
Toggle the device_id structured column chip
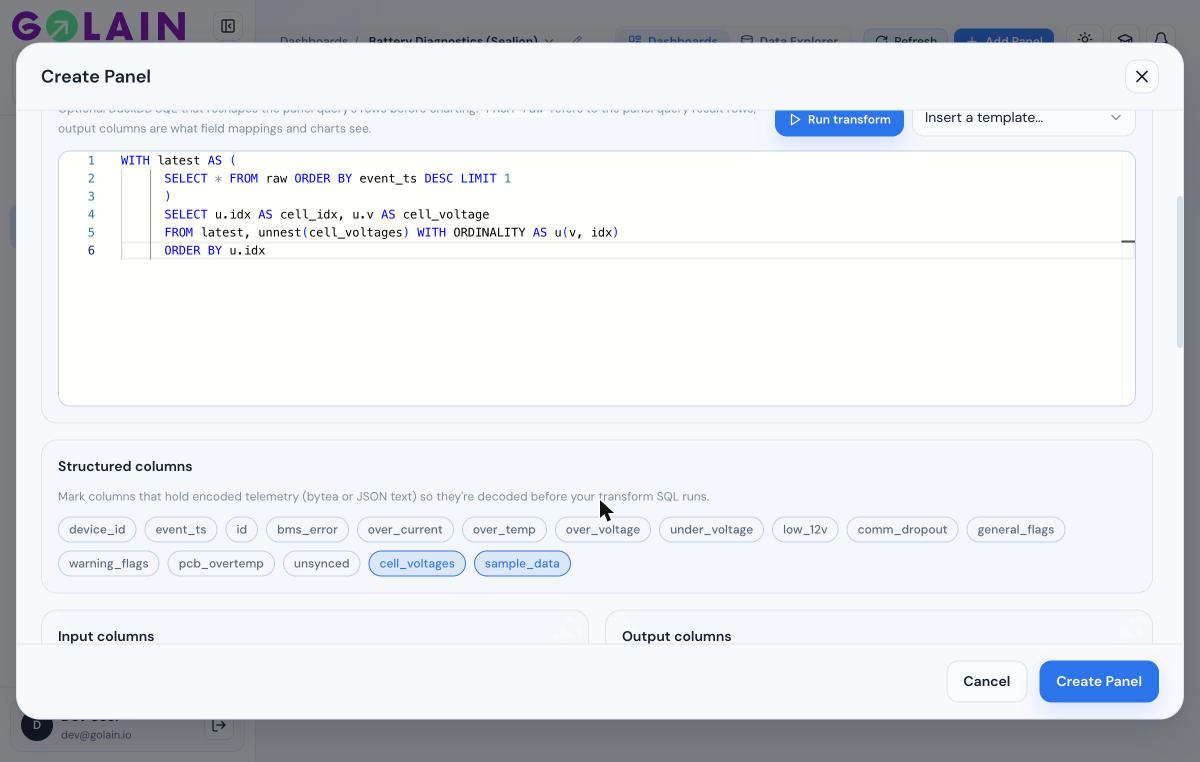97,529
